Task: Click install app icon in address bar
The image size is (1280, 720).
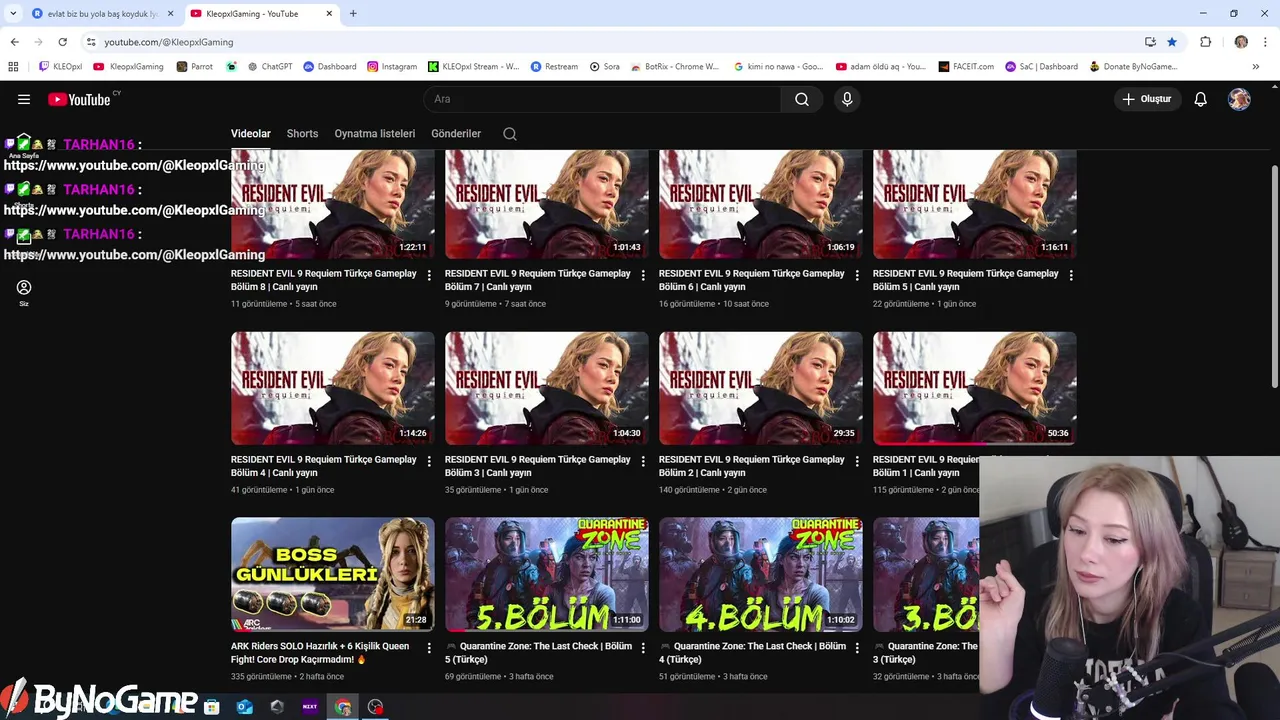Action: point(1150,42)
